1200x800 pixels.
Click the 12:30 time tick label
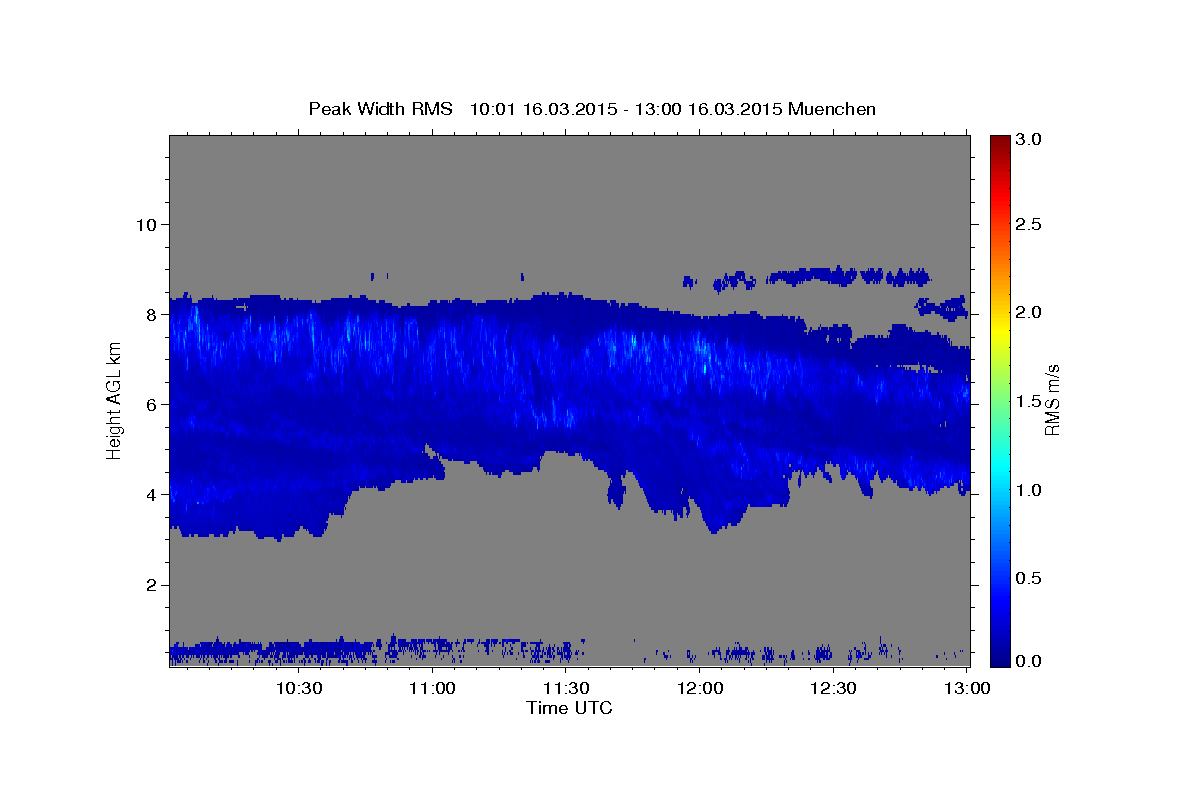click(833, 688)
